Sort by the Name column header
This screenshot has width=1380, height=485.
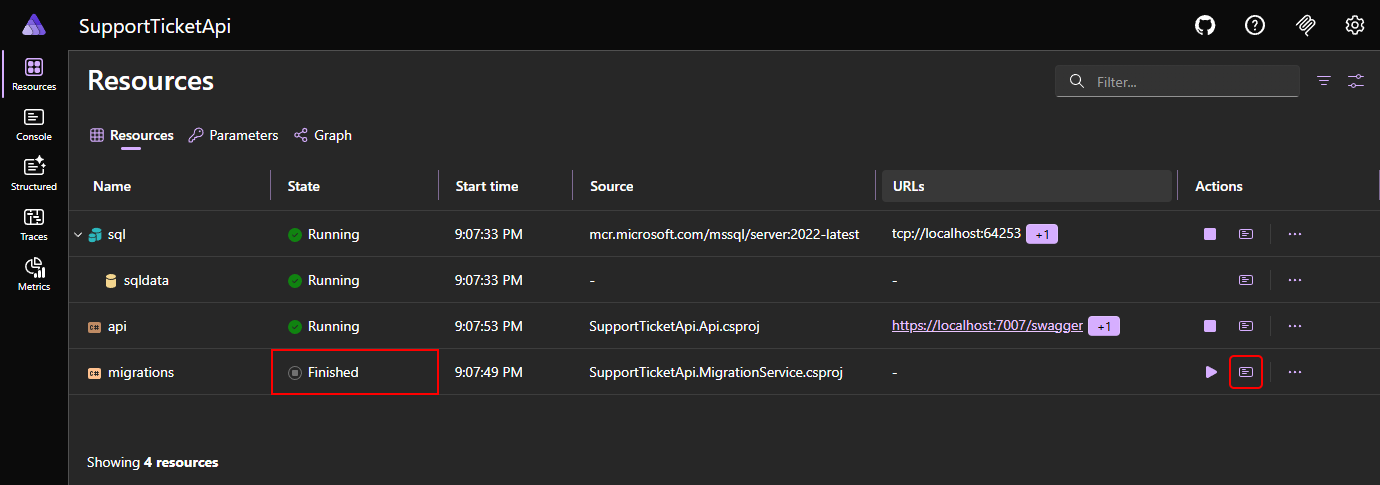click(112, 186)
